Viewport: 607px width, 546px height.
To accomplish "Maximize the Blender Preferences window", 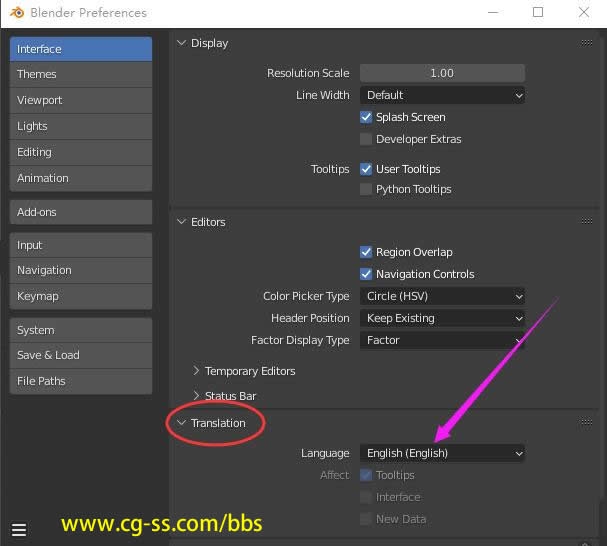I will (x=538, y=13).
